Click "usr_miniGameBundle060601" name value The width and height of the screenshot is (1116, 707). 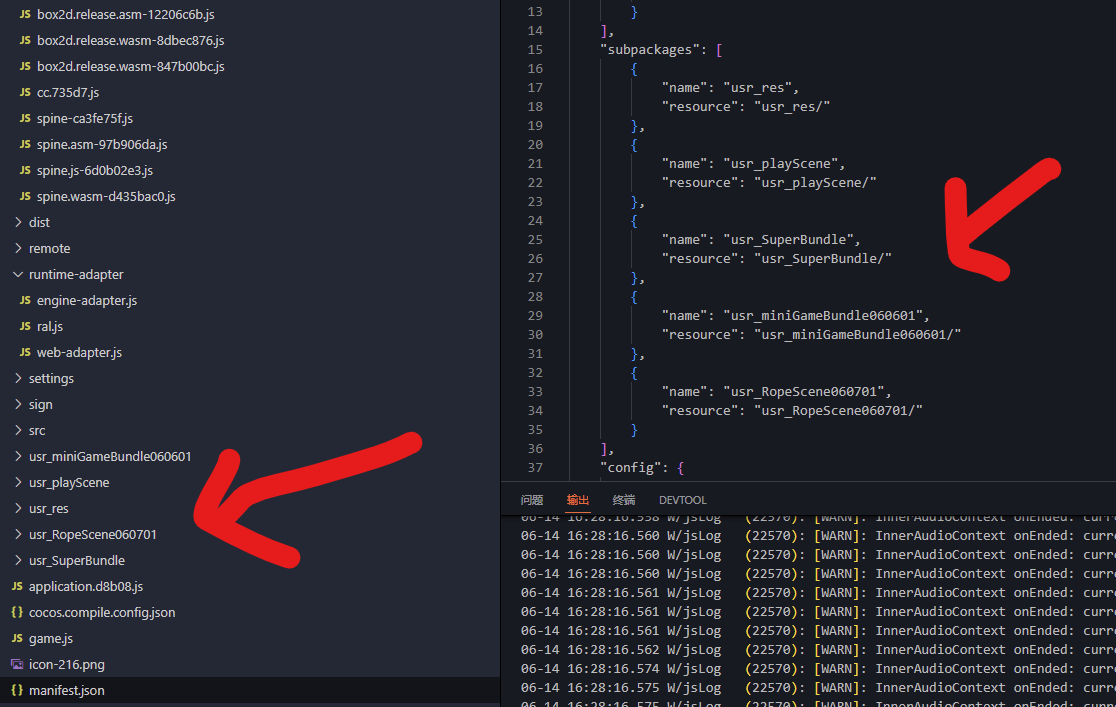pos(823,315)
